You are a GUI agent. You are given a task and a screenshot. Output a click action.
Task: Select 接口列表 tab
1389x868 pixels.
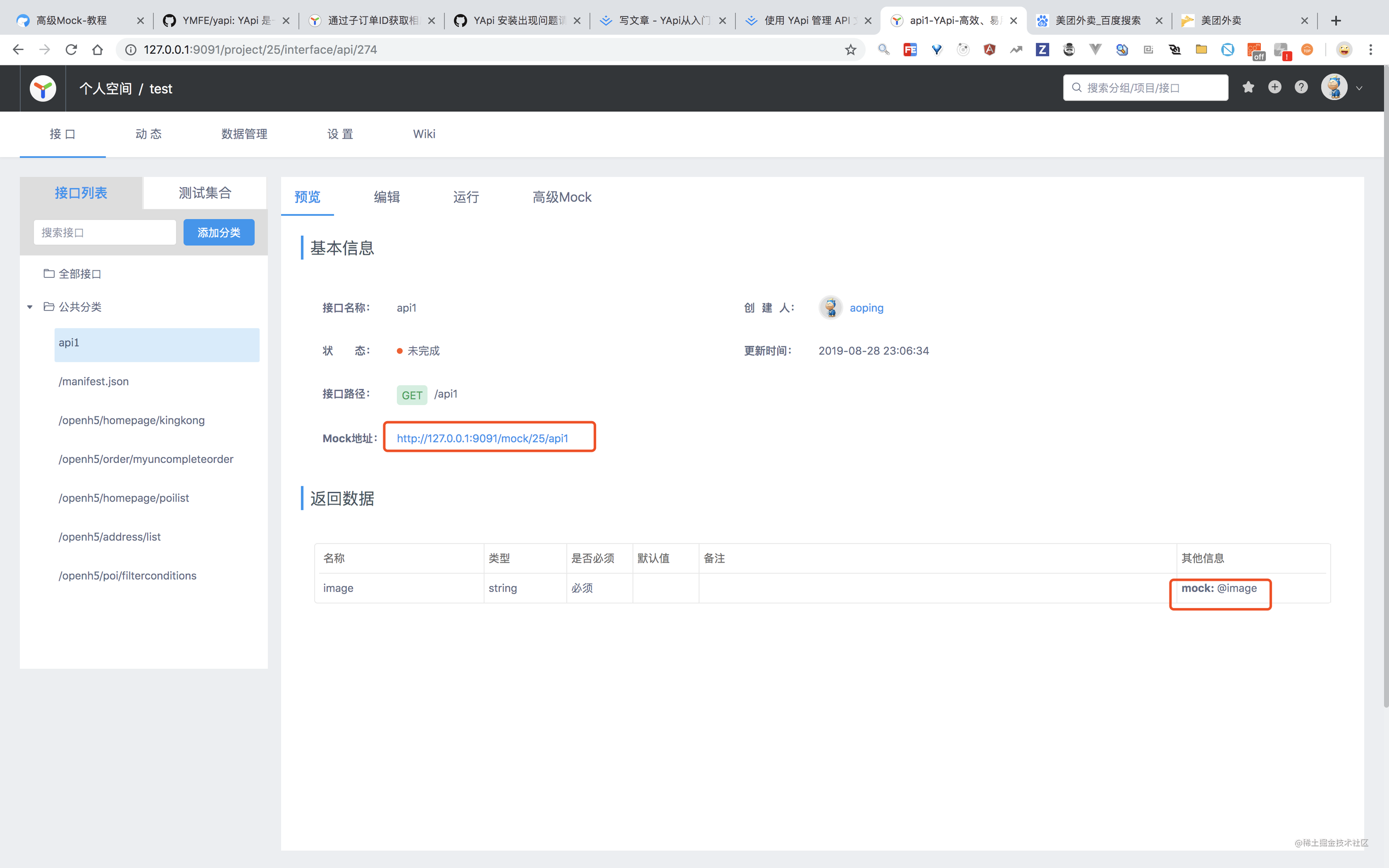[x=81, y=193]
